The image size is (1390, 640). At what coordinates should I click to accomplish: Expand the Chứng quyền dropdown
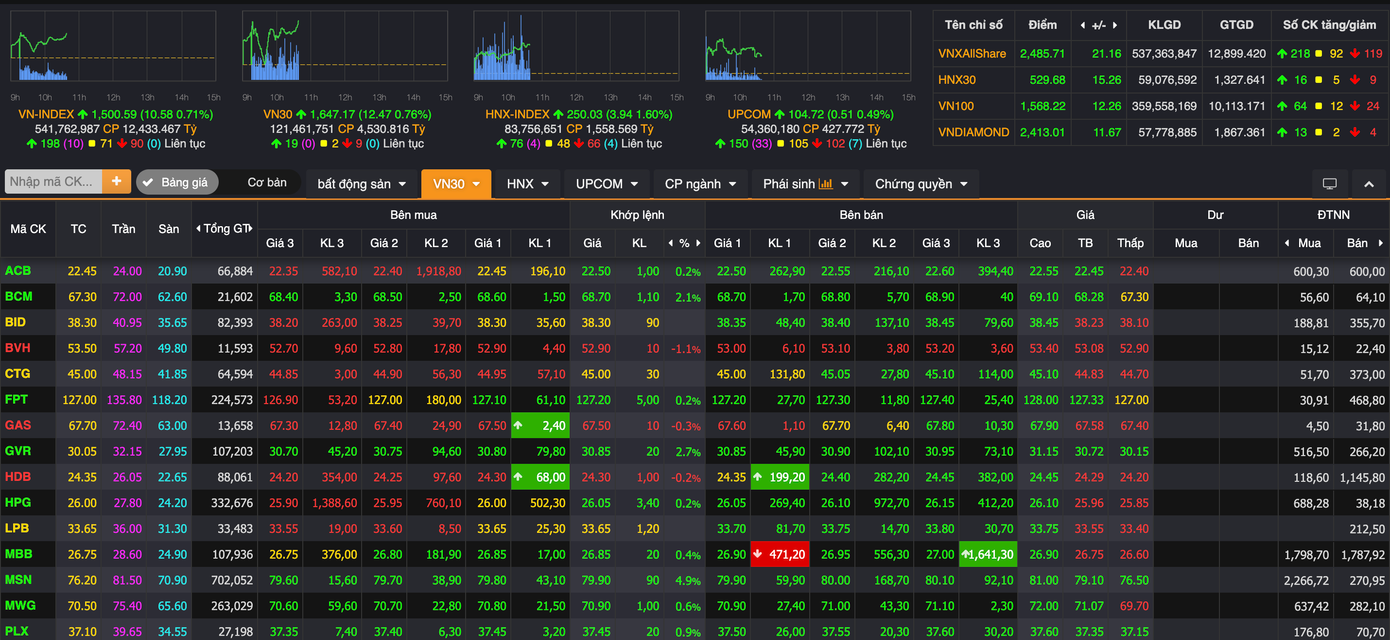pyautogui.click(x=921, y=184)
